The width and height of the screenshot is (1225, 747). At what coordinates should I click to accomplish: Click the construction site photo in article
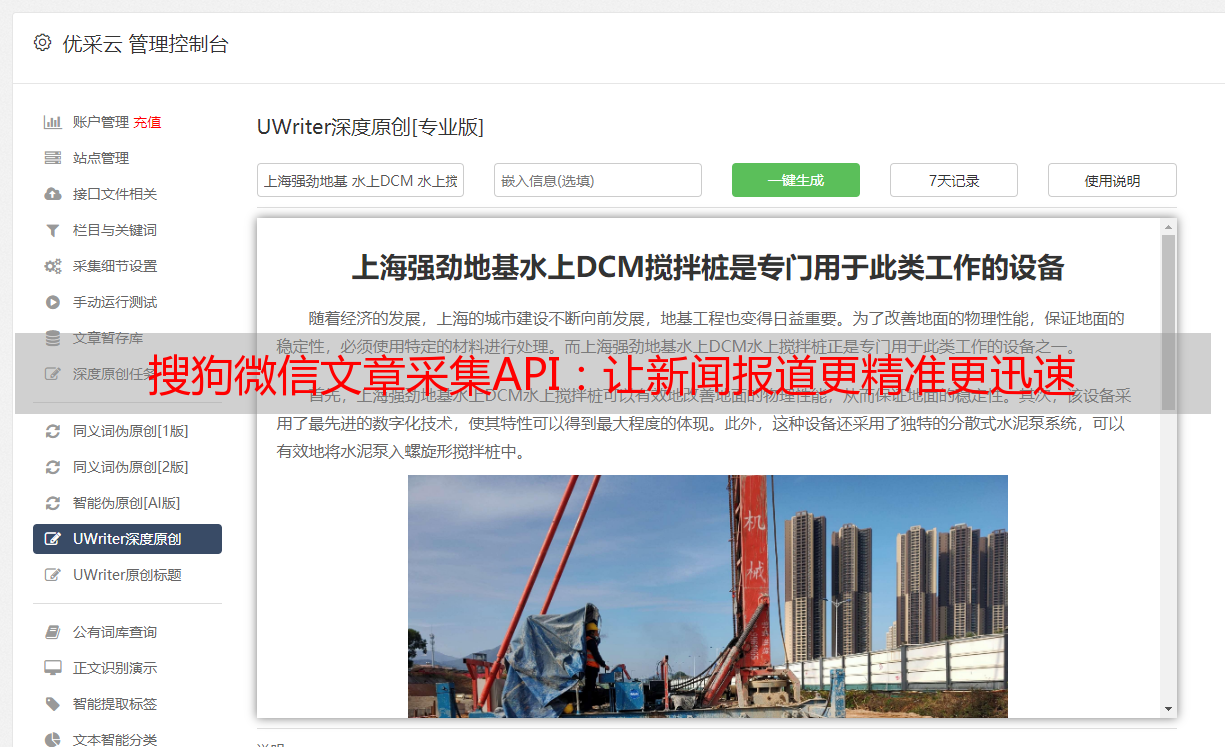click(707, 596)
